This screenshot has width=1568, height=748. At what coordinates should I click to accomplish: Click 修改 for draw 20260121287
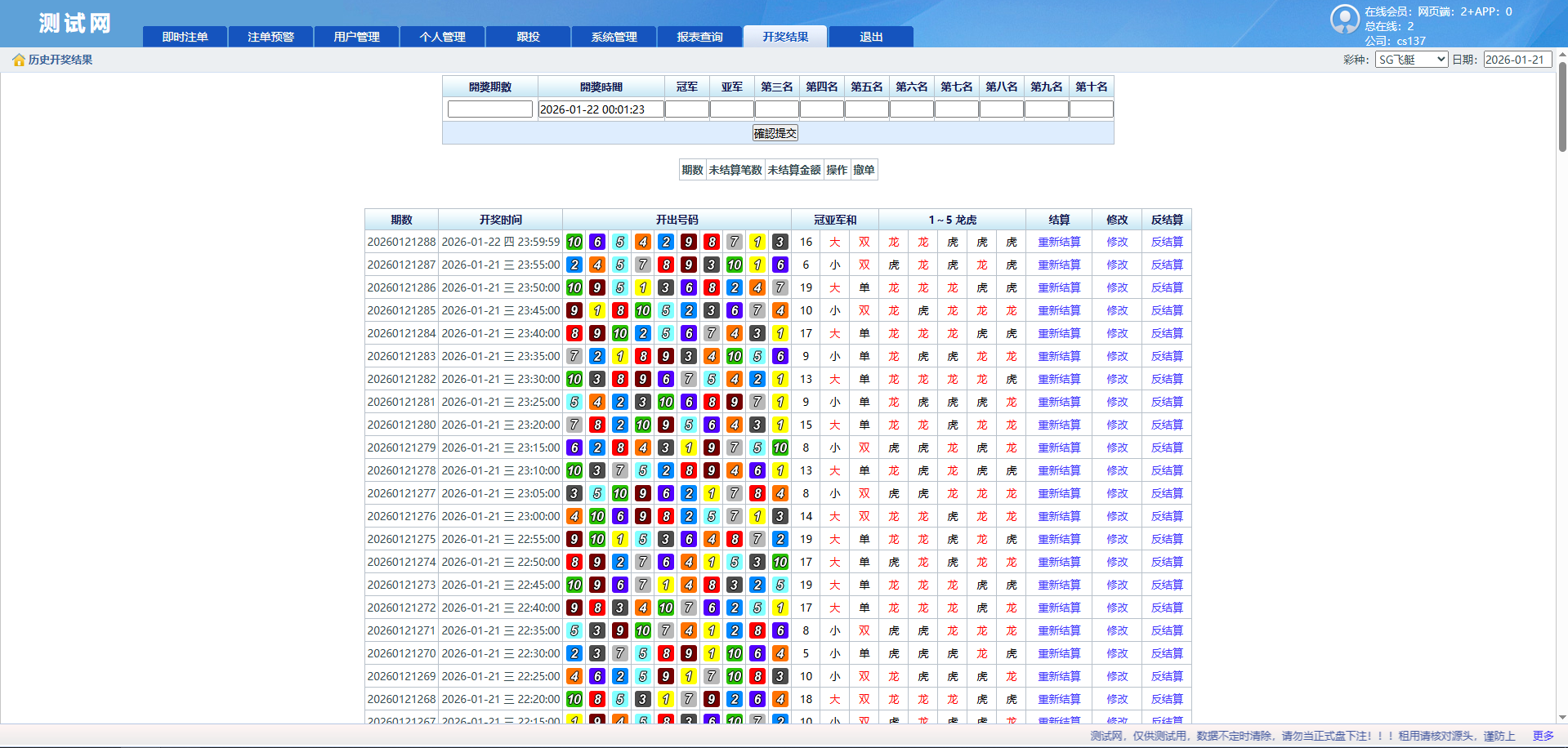(1117, 265)
